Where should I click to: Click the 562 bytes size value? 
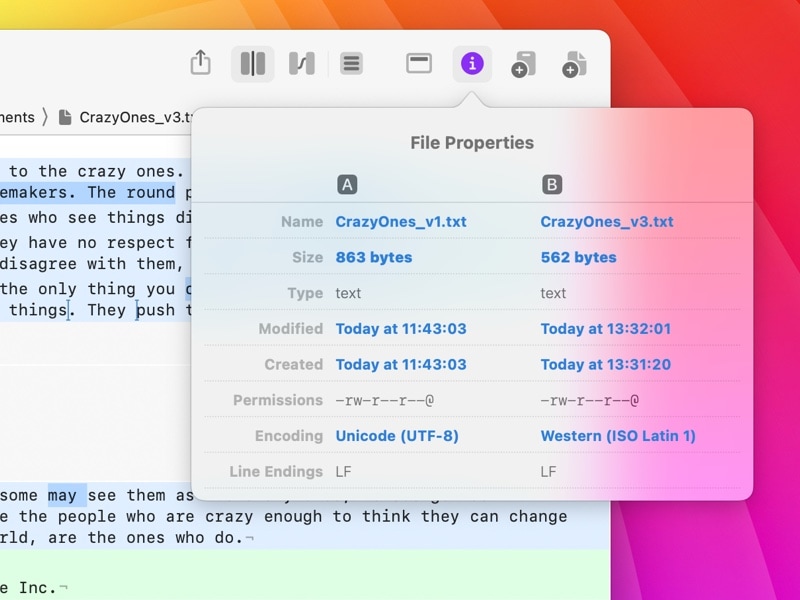[579, 257]
